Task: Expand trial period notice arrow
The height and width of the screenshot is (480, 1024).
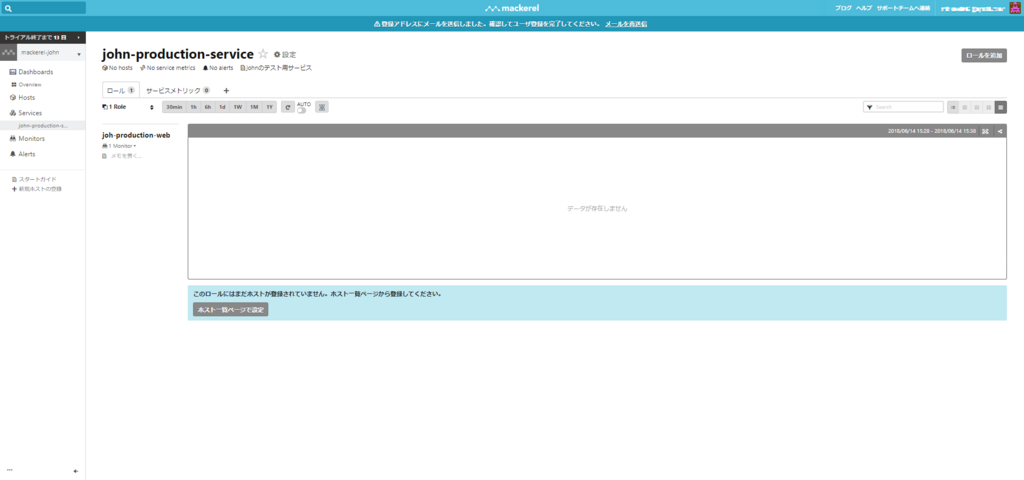Action: click(78, 38)
